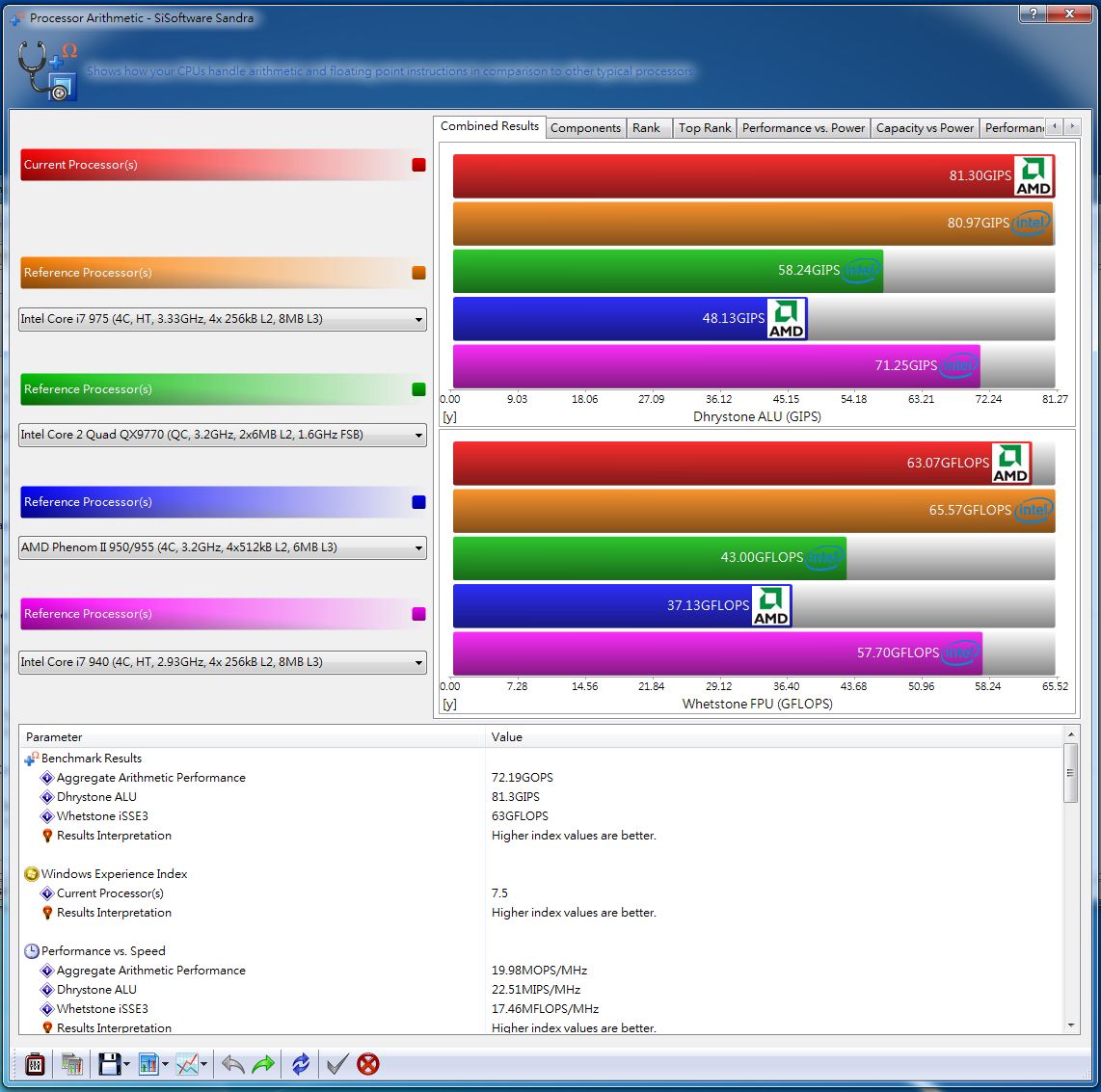Click the floppy disk save icon

click(109, 1064)
